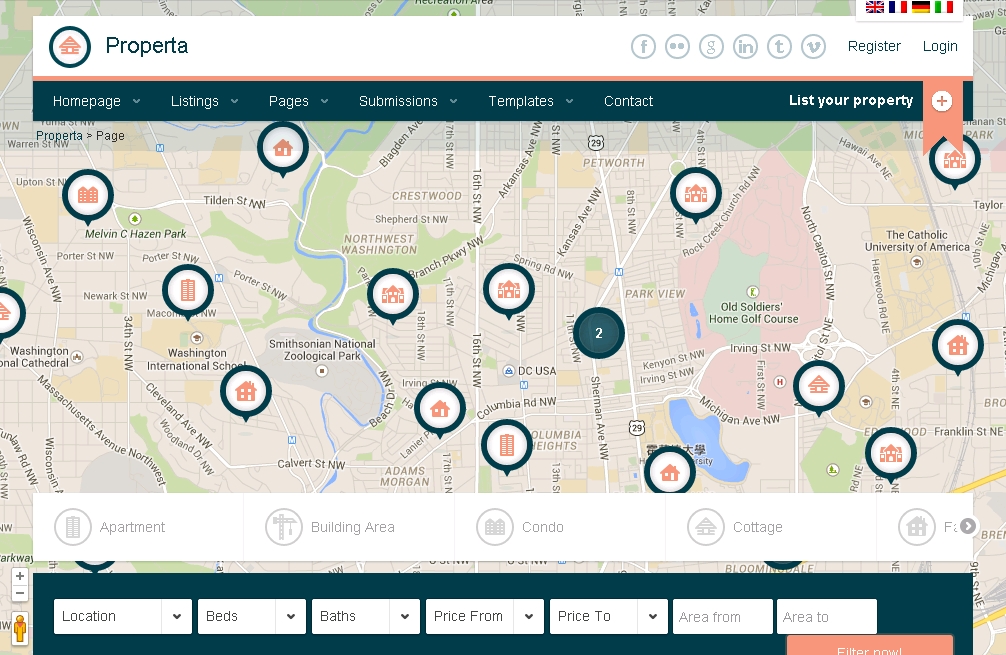The width and height of the screenshot is (1006, 655).
Task: Click the Area from input field
Action: click(x=722, y=617)
